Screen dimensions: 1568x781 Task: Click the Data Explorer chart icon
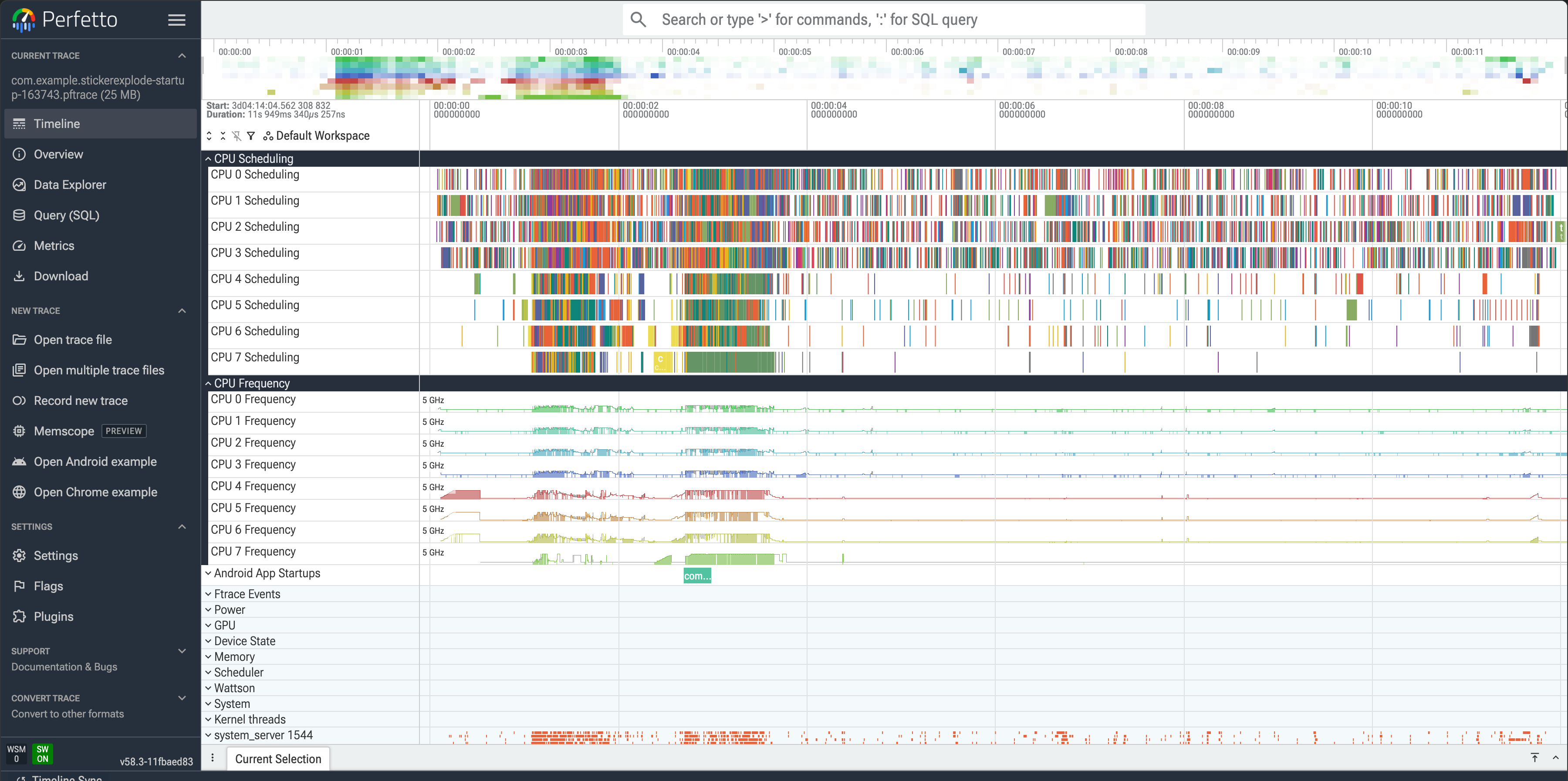pos(20,184)
